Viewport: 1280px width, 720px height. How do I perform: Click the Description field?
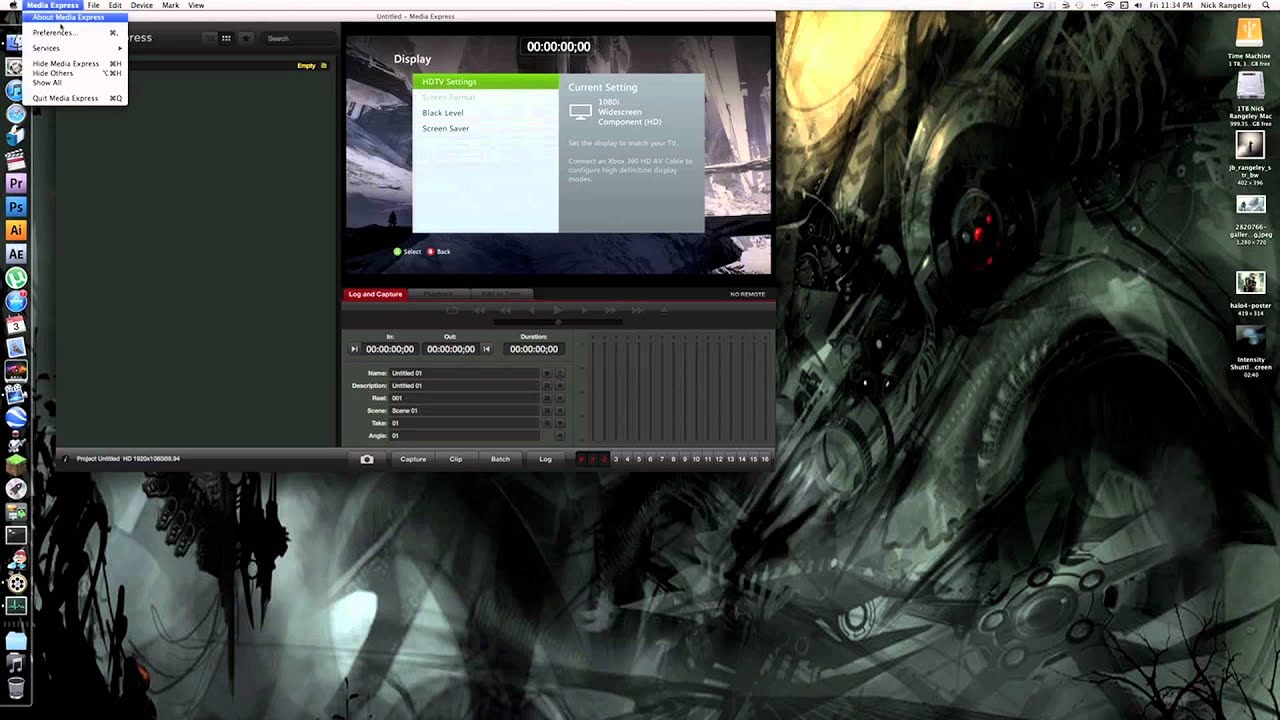464,385
